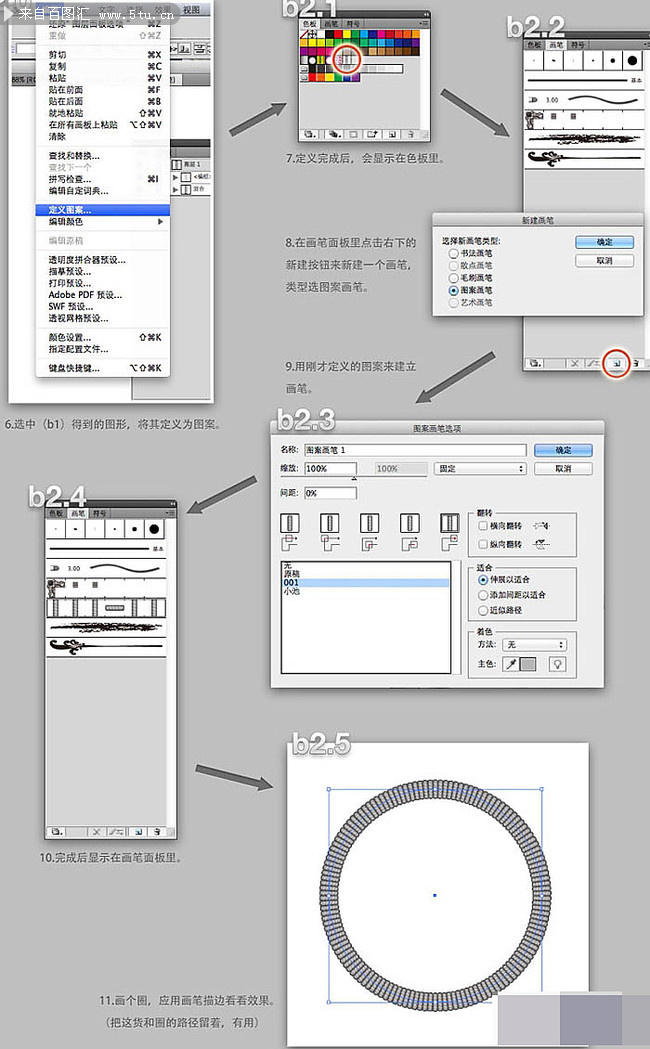Open the 固定 scale dropdown

(x=480, y=468)
